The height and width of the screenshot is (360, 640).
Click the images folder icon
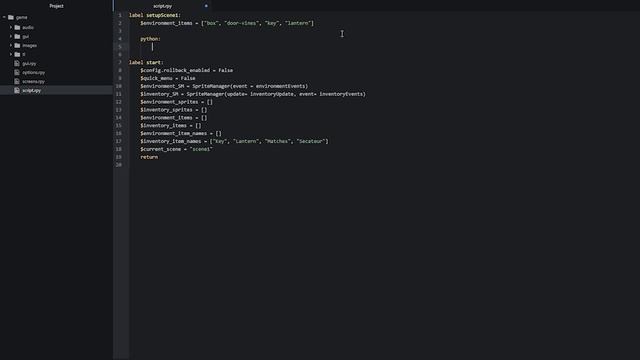(17, 45)
